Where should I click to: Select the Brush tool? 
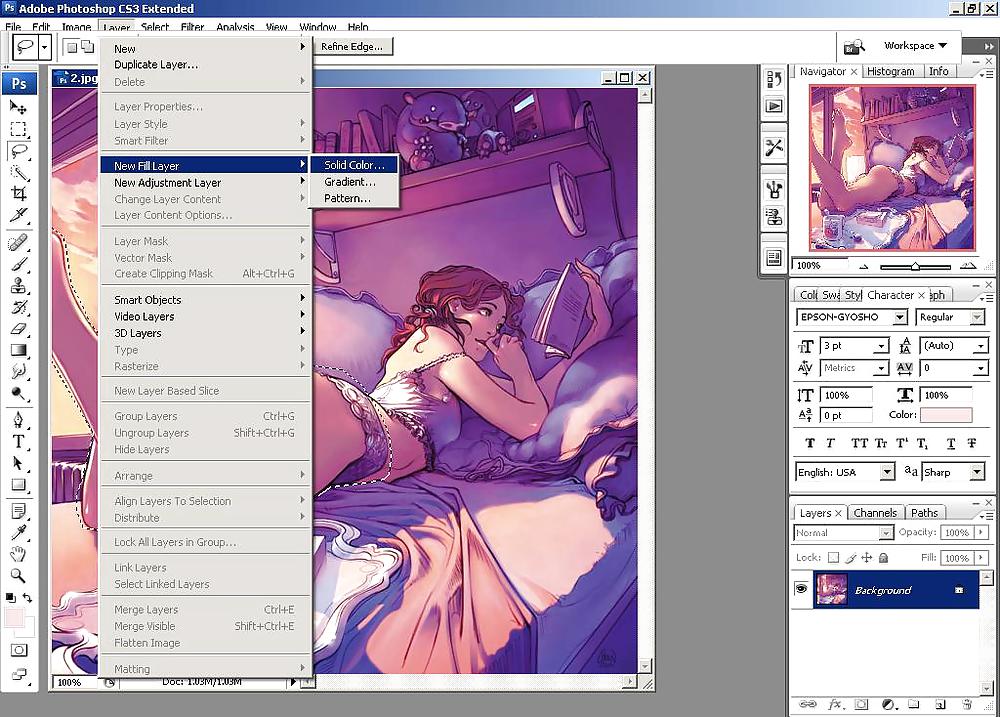pos(18,264)
